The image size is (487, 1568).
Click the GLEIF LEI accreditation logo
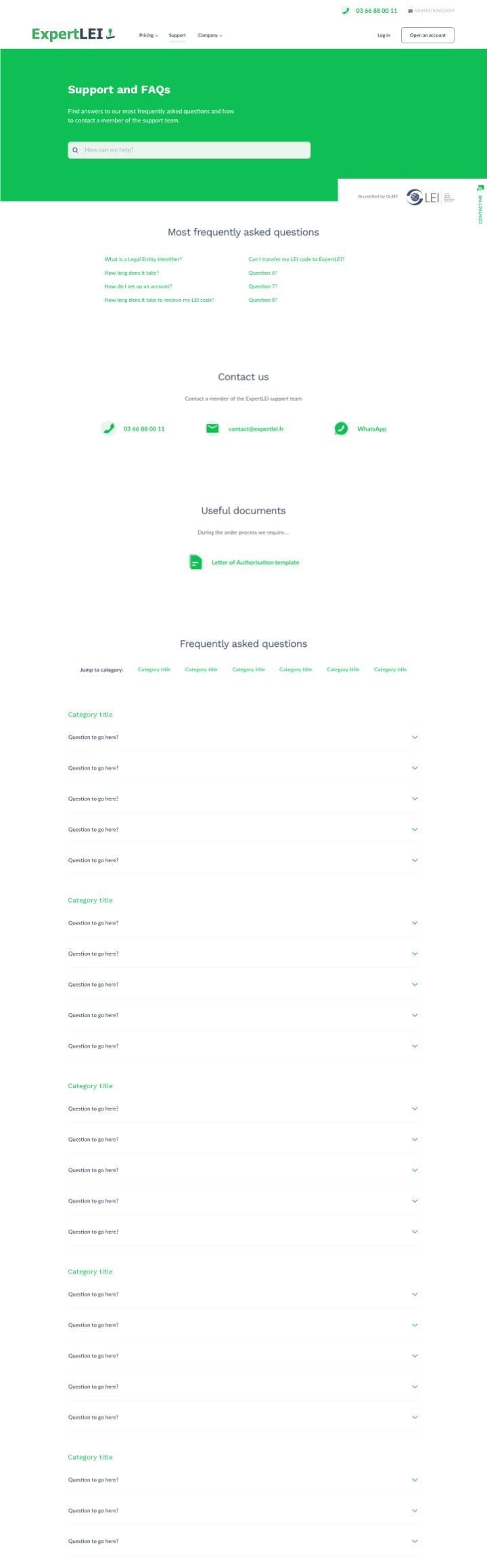(x=430, y=197)
